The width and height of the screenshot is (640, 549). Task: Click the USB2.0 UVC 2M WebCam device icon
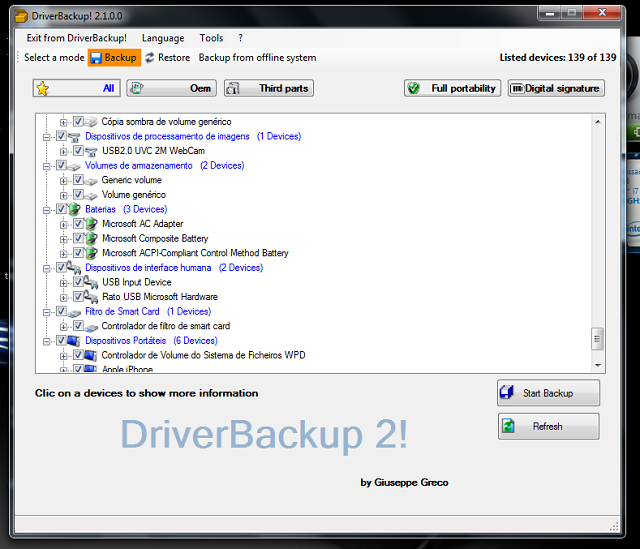click(91, 151)
